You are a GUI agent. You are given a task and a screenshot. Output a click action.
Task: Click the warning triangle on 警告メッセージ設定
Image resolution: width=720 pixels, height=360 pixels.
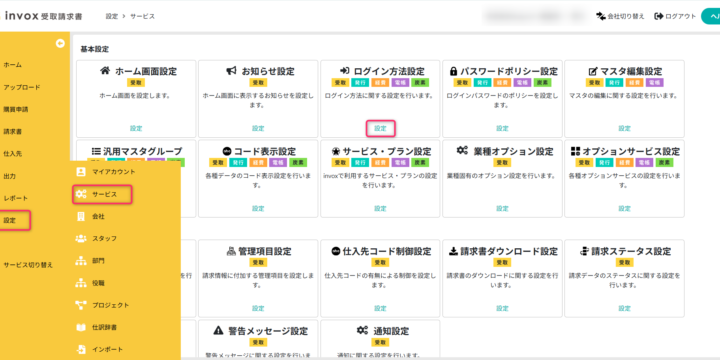pos(219,331)
